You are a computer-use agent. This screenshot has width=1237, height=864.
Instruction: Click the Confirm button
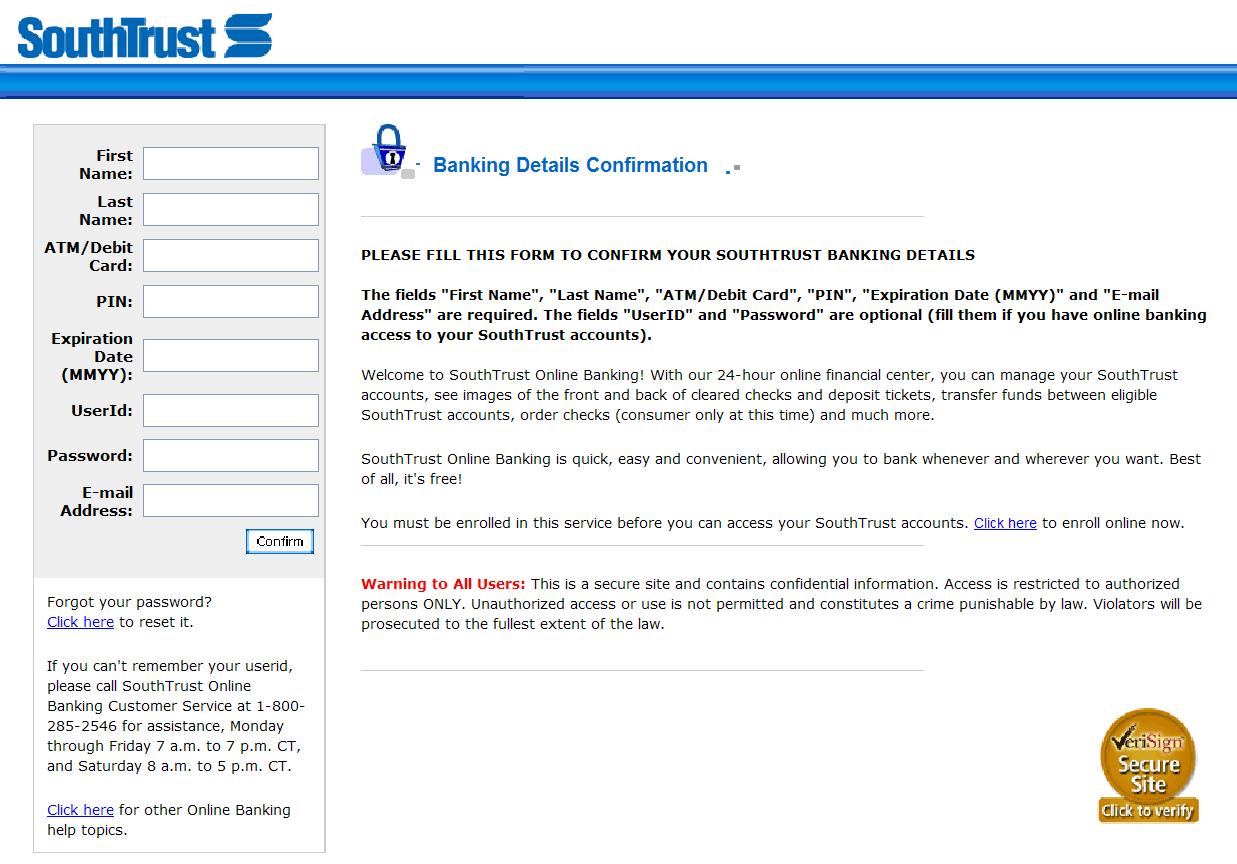point(280,541)
